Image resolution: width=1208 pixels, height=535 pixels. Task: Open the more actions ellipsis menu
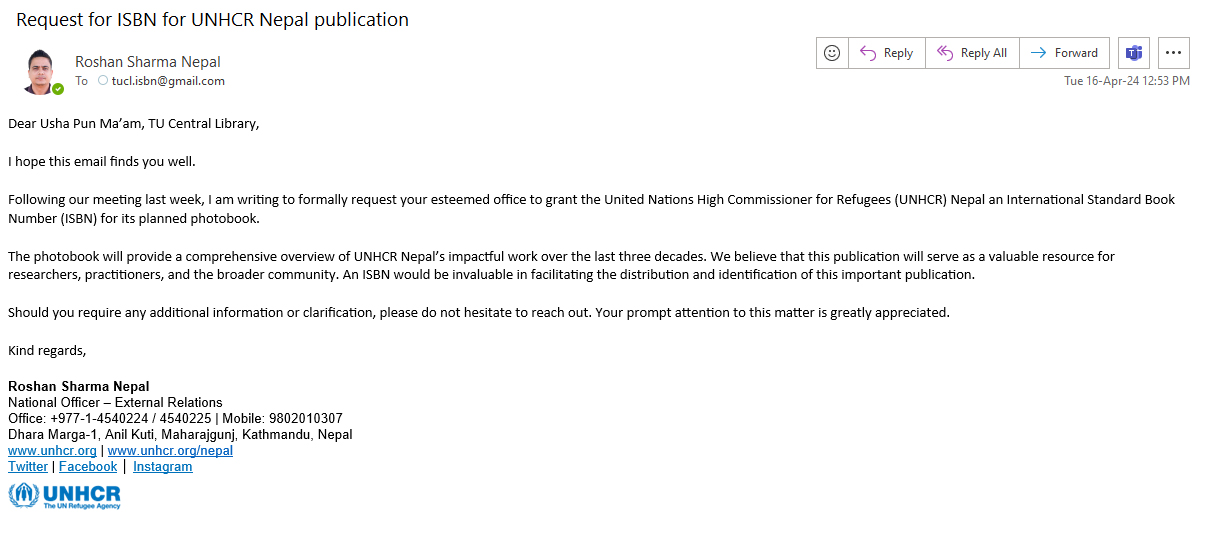coord(1174,53)
